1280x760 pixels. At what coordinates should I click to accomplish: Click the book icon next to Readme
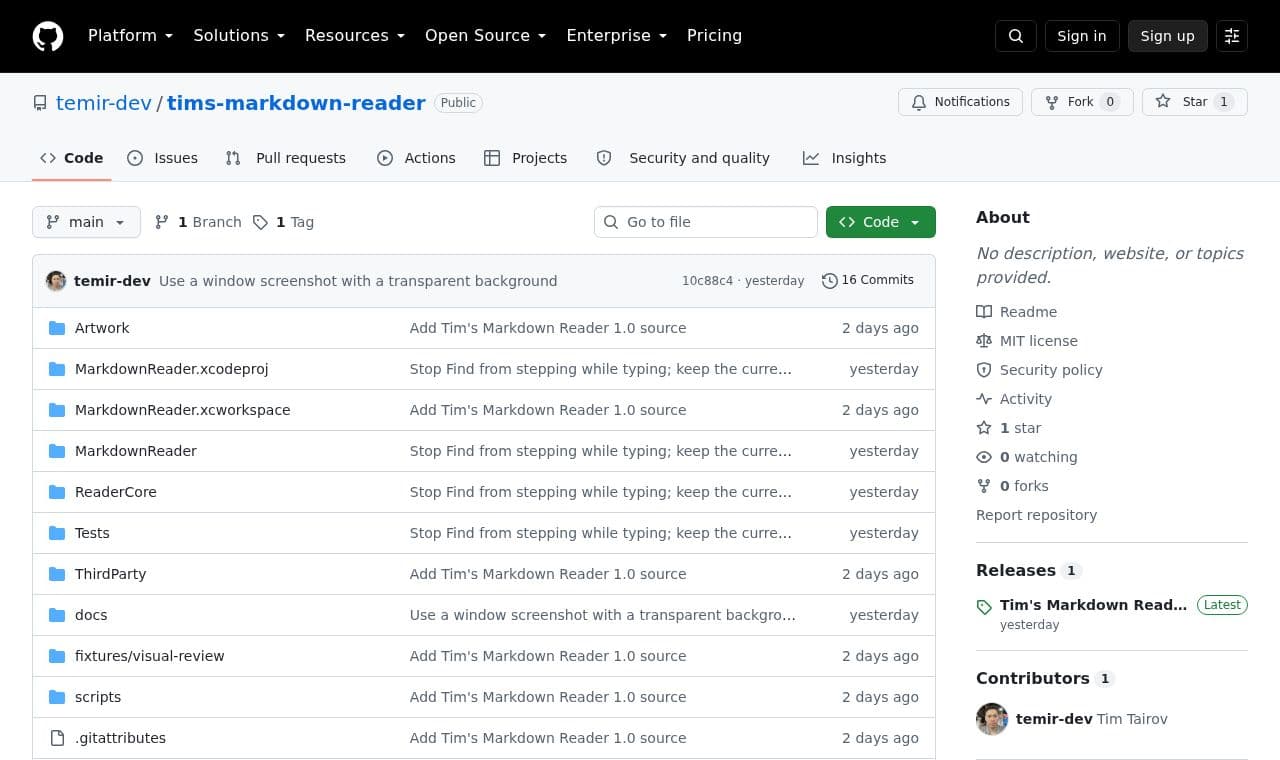(984, 312)
